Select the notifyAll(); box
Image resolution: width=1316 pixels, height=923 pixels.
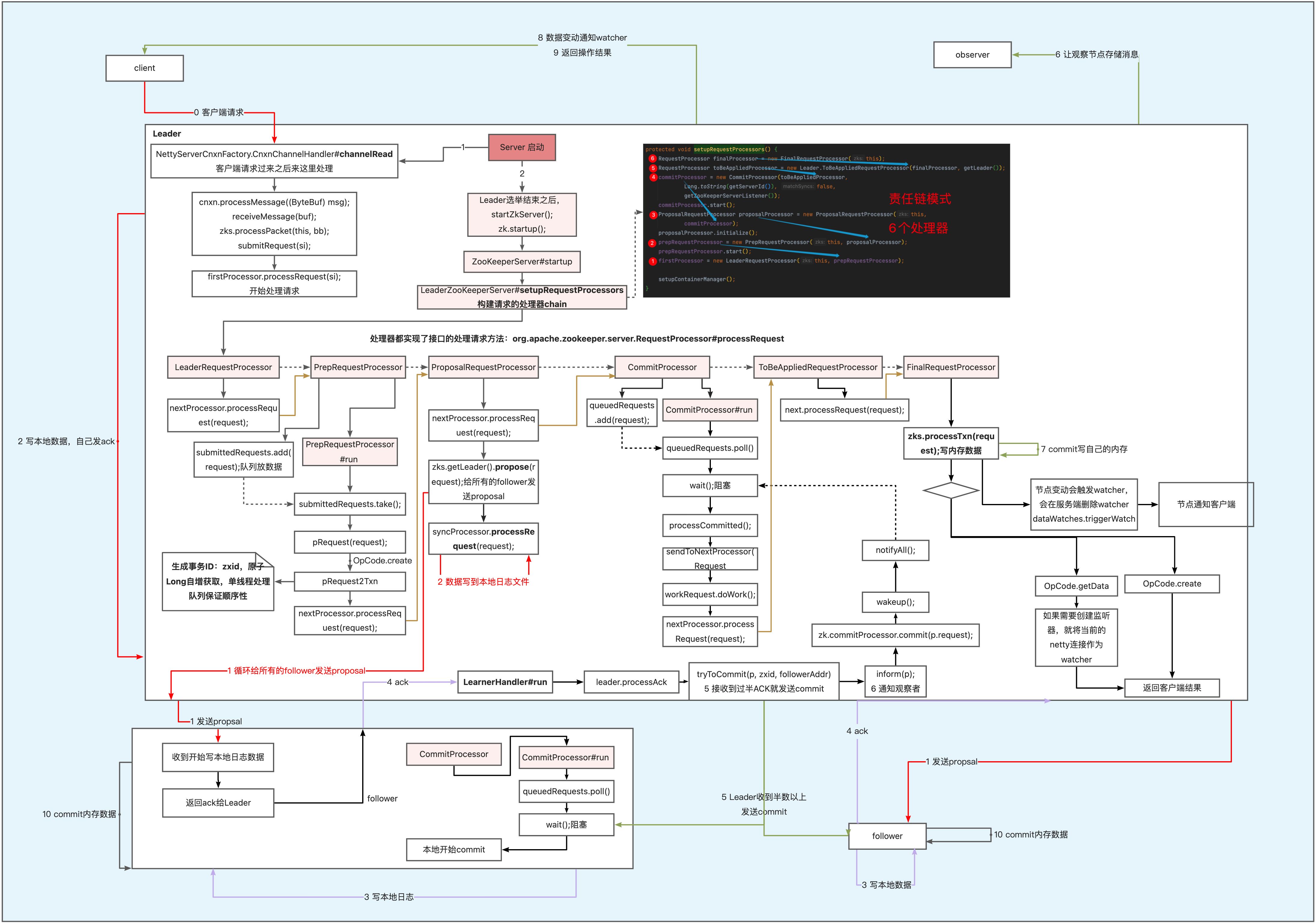point(895,550)
